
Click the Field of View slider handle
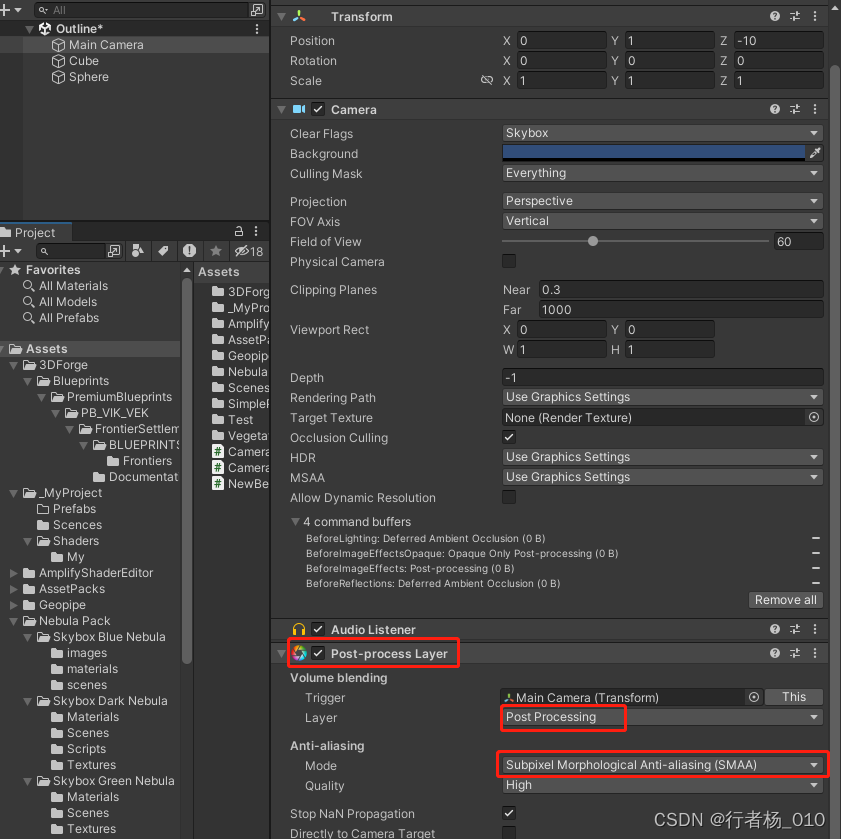click(x=593, y=241)
